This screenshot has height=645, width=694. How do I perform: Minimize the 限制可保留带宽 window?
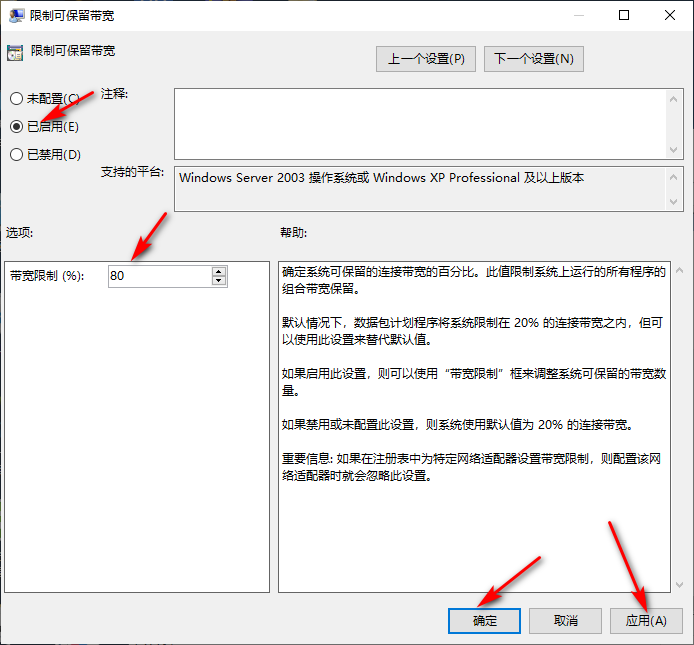[x=577, y=16]
